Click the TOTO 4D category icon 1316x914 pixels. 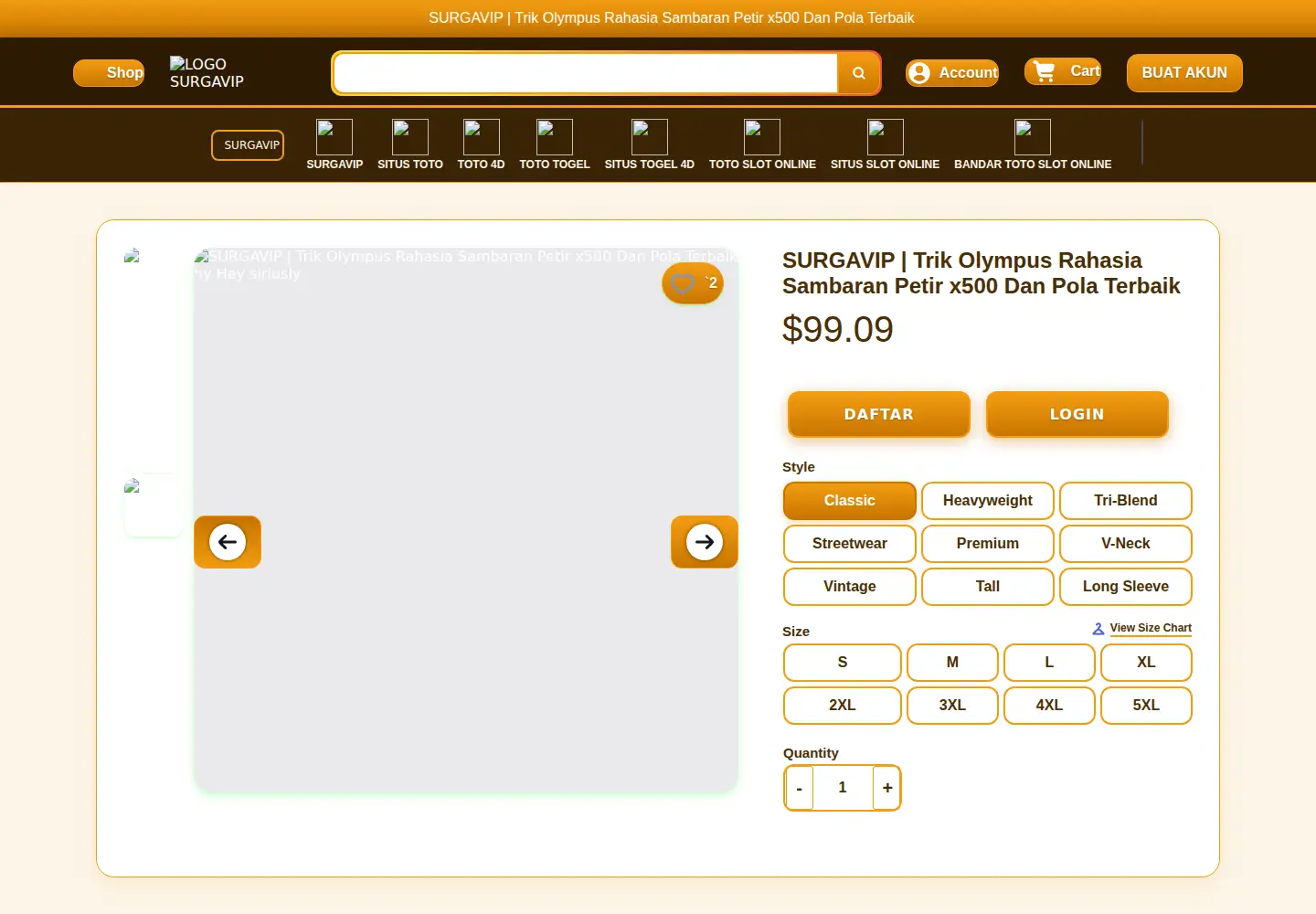tap(482, 137)
